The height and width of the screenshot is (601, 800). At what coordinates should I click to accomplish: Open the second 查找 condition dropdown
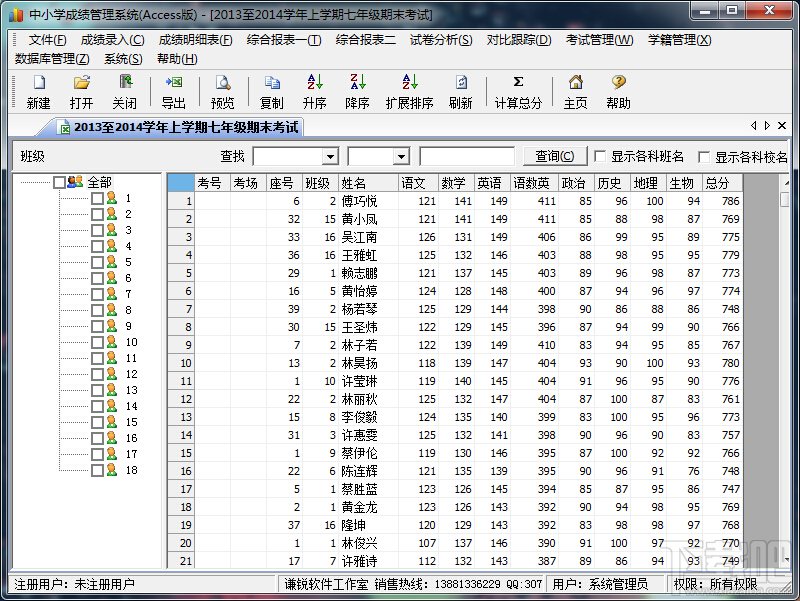(402, 157)
